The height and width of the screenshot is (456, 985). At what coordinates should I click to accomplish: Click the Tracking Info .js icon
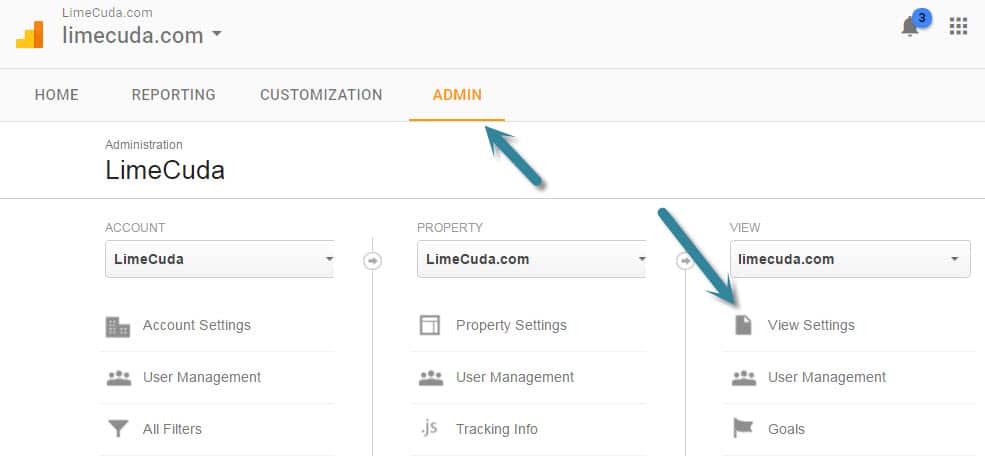(x=429, y=428)
